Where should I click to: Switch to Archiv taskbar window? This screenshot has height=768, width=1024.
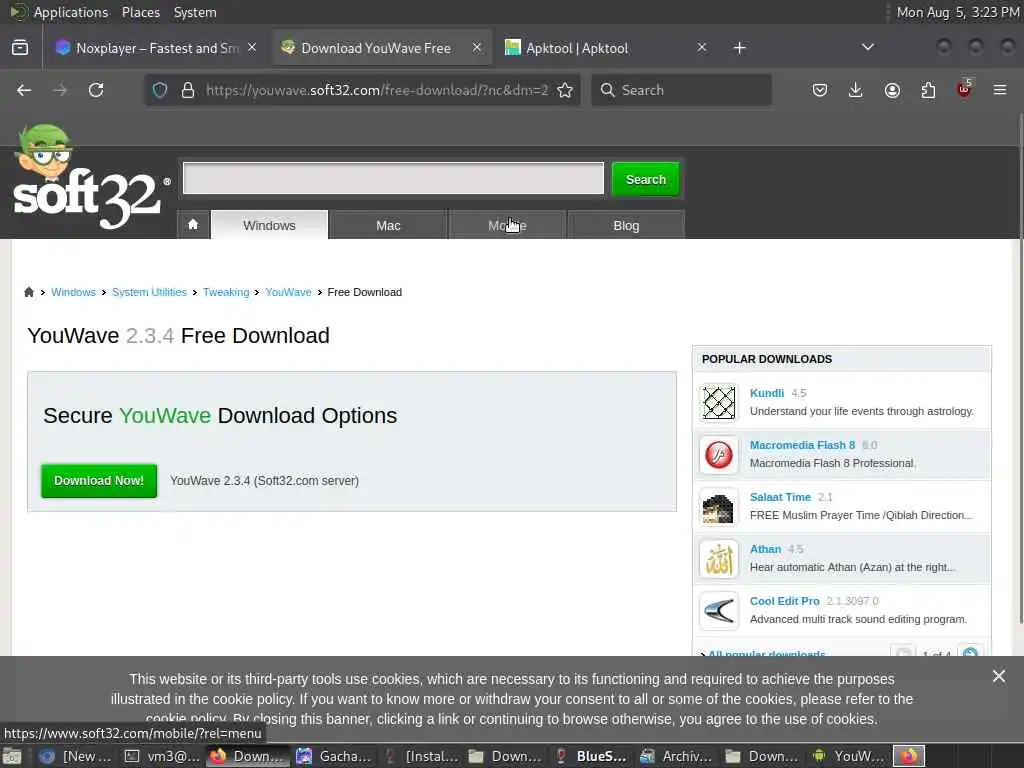676,756
